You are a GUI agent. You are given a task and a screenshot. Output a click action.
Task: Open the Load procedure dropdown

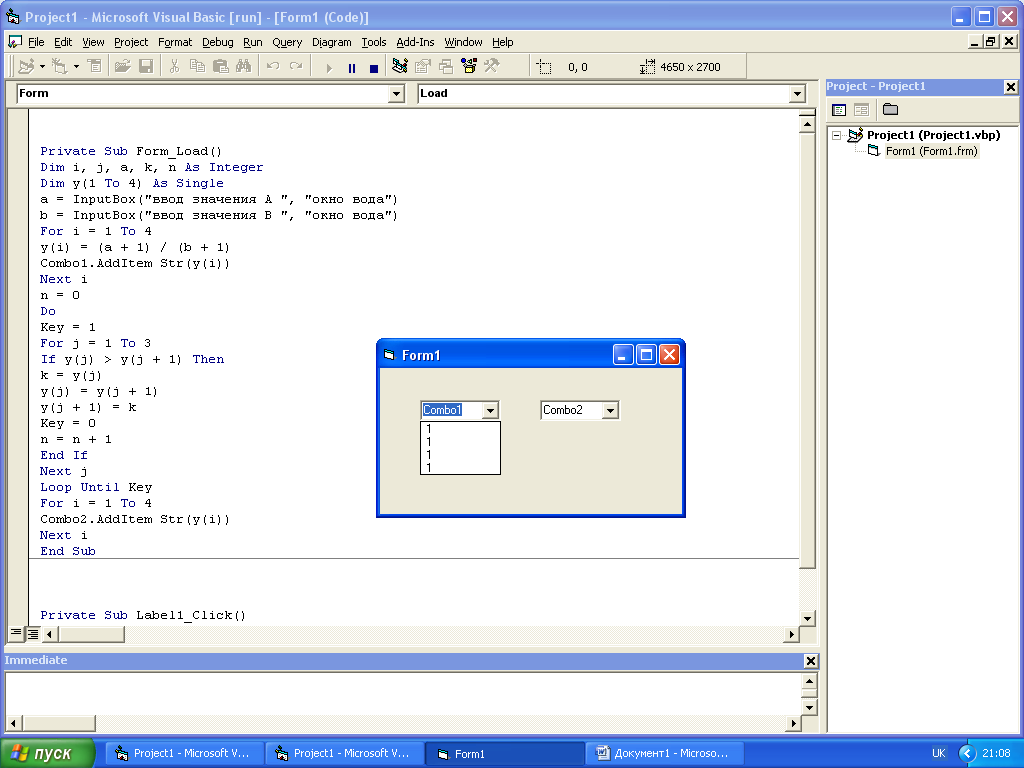tap(797, 94)
